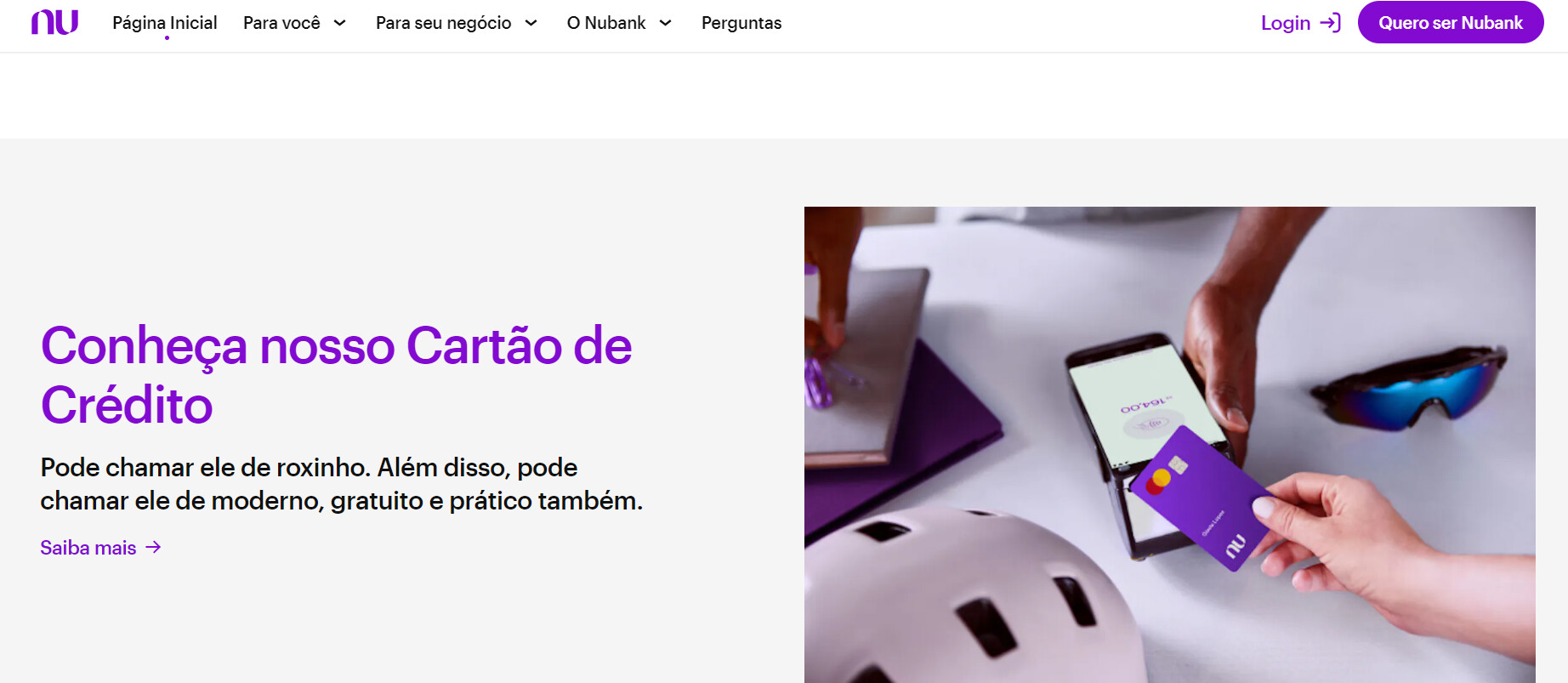Expand the Para você chevron

[x=339, y=23]
